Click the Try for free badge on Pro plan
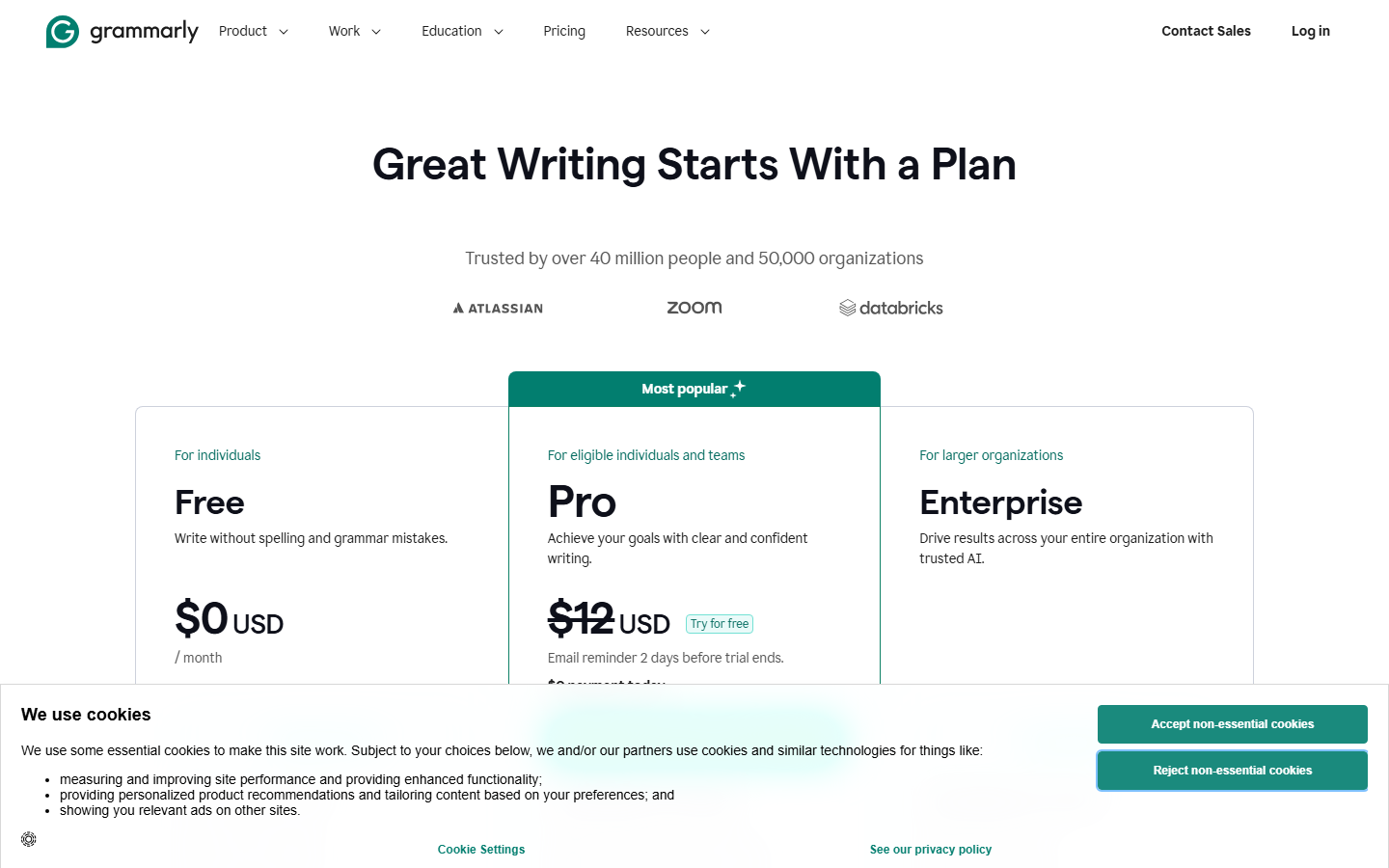The image size is (1389, 868). pyautogui.click(x=719, y=624)
